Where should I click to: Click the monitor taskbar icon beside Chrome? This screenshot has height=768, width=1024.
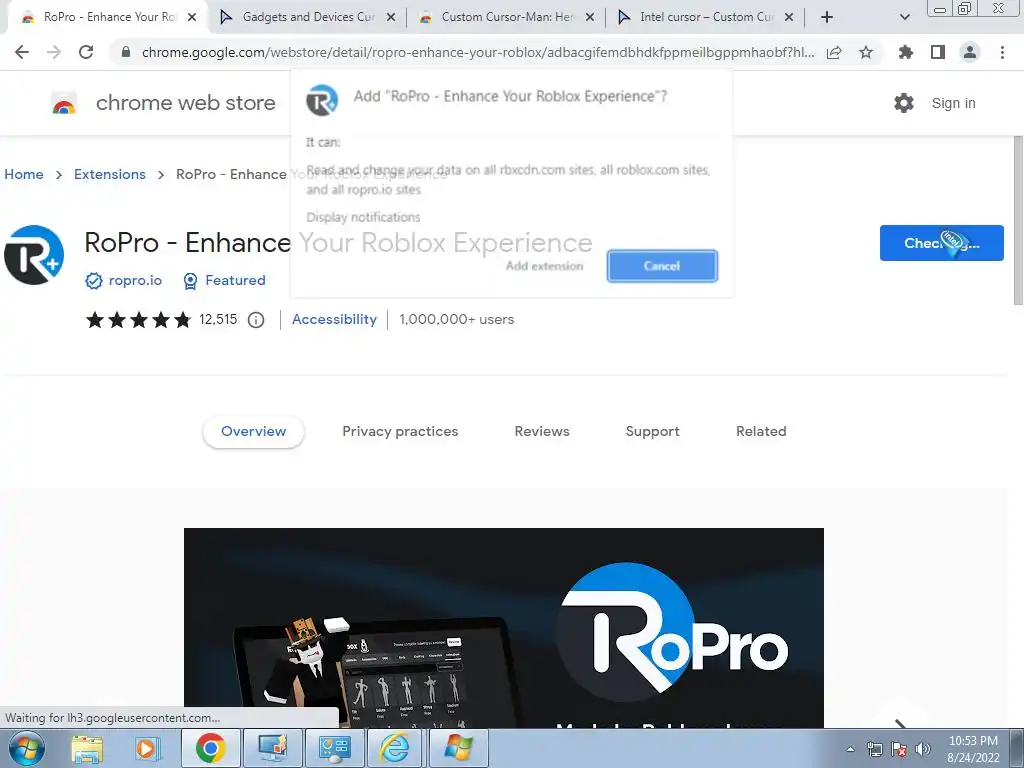pos(272,748)
